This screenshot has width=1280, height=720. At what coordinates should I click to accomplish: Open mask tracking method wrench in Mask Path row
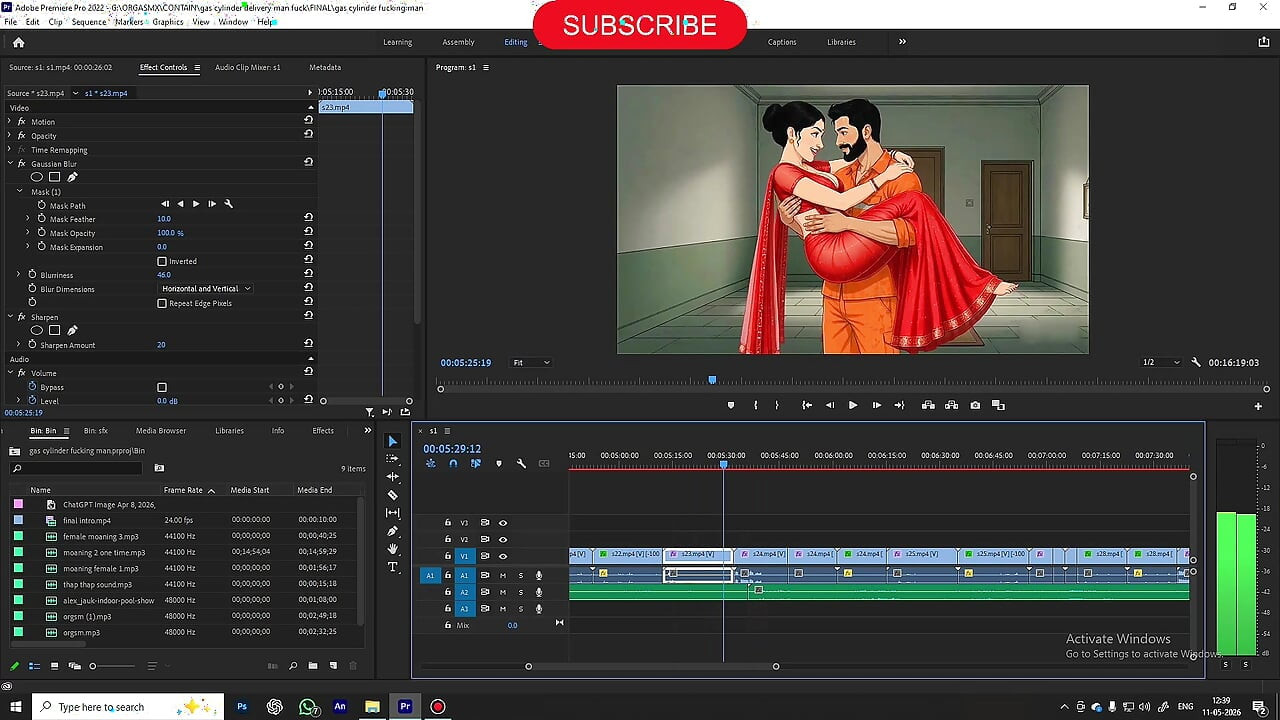tap(228, 204)
